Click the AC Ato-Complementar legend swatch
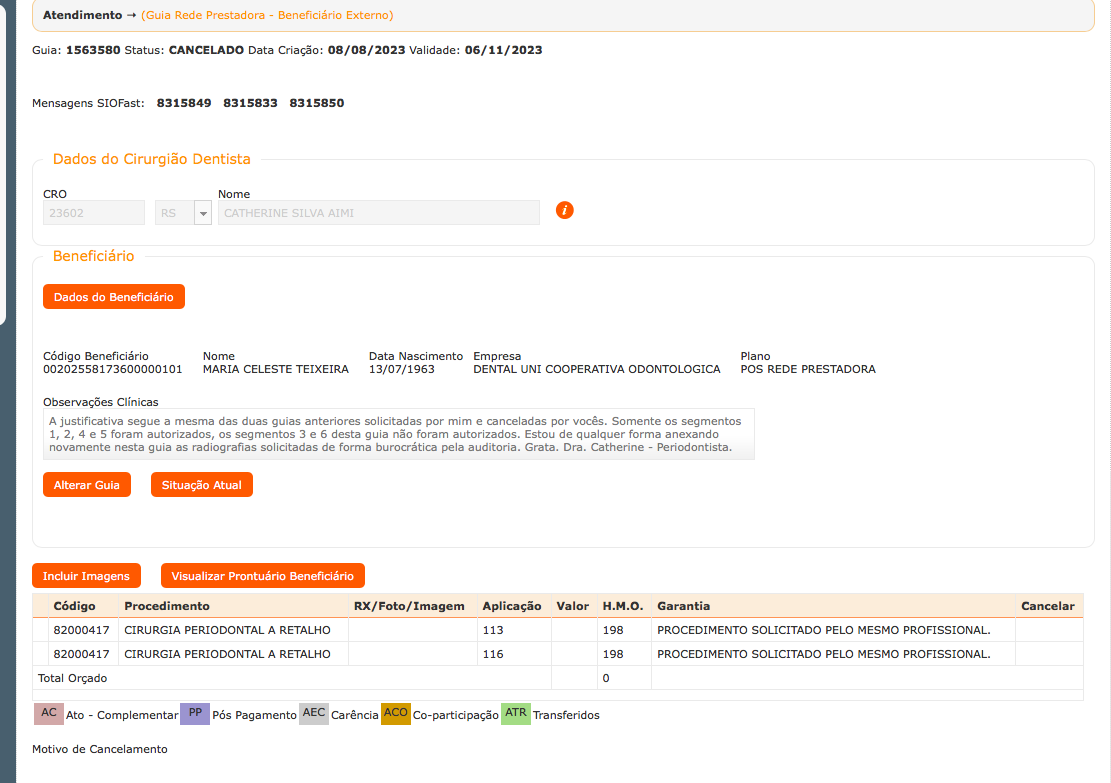This screenshot has height=783, width=1111. (x=49, y=713)
